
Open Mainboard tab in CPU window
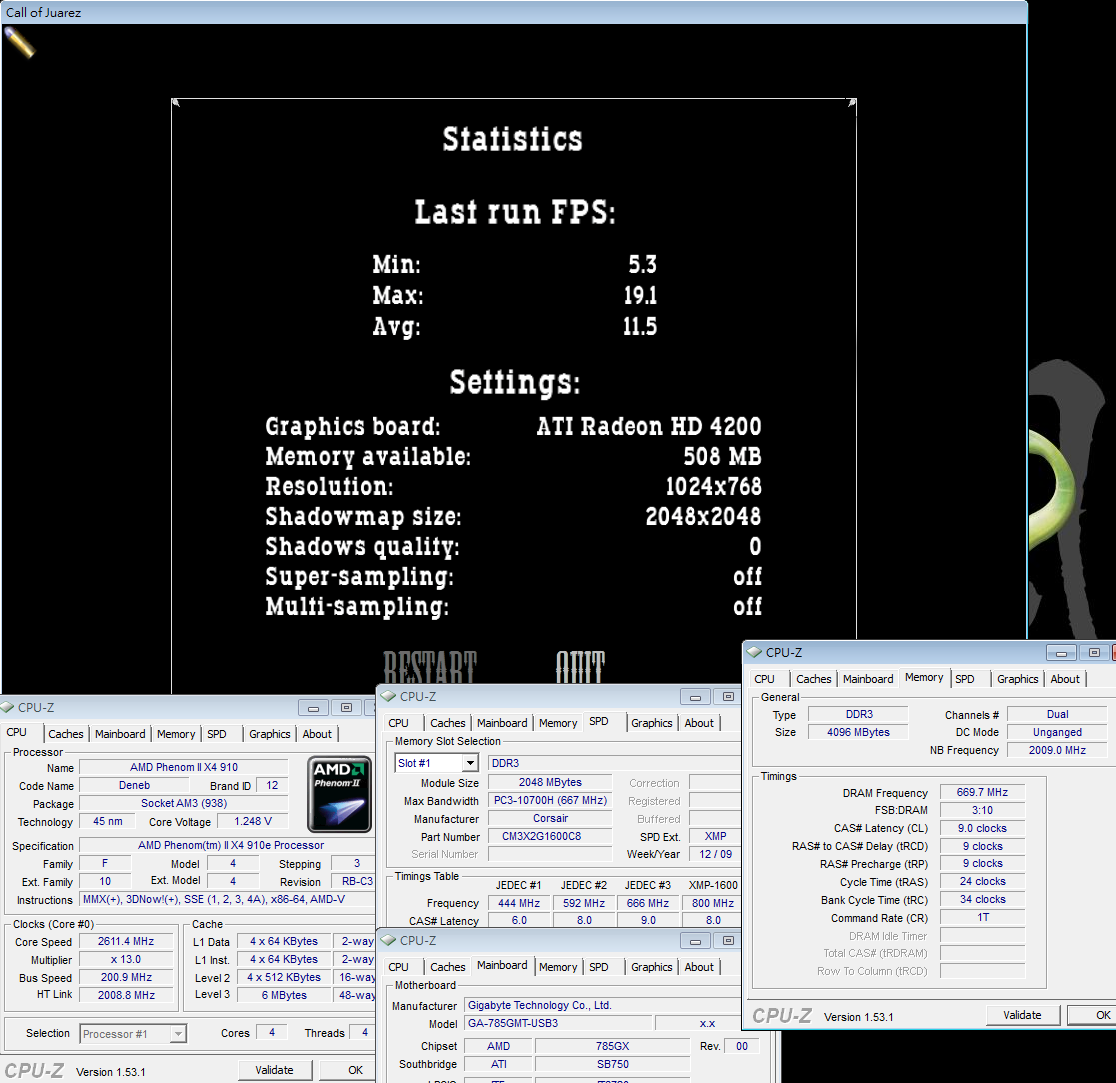(120, 734)
